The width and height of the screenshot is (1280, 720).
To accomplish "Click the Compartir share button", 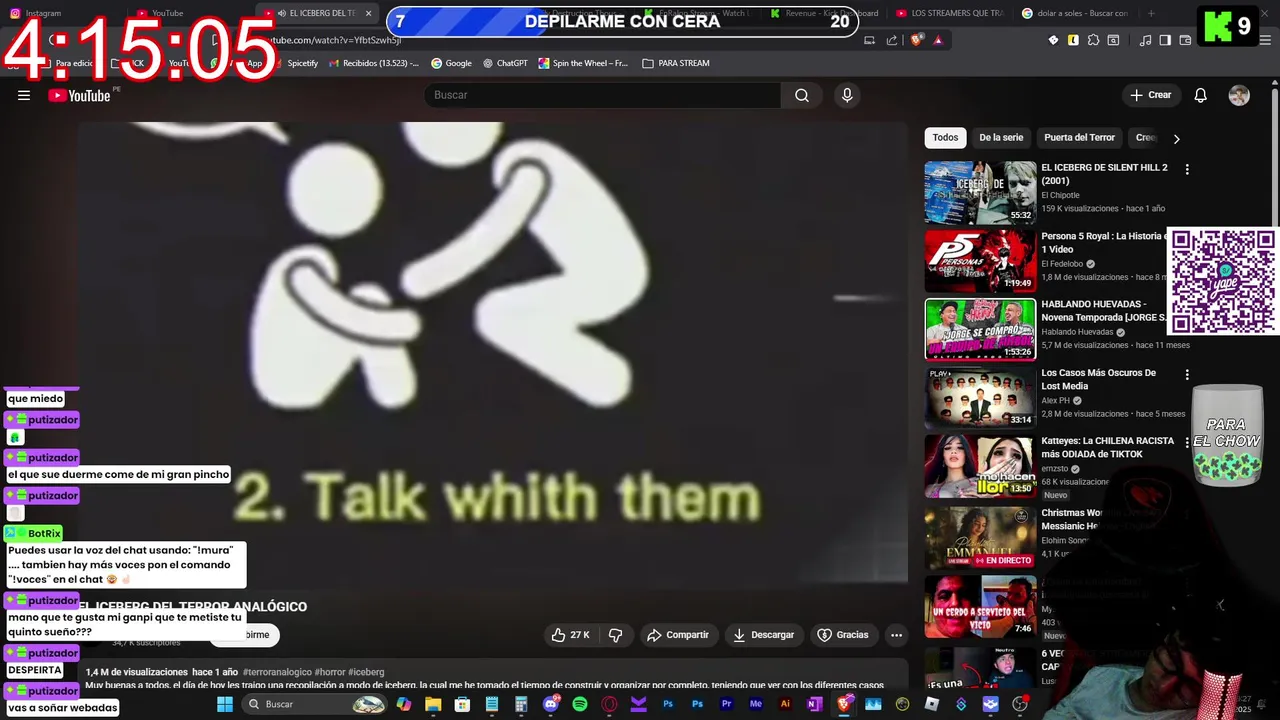I will click(678, 635).
